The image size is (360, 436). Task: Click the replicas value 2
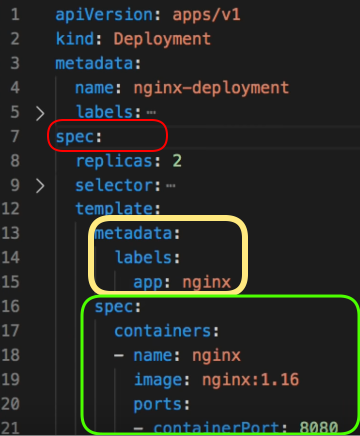coord(177,161)
